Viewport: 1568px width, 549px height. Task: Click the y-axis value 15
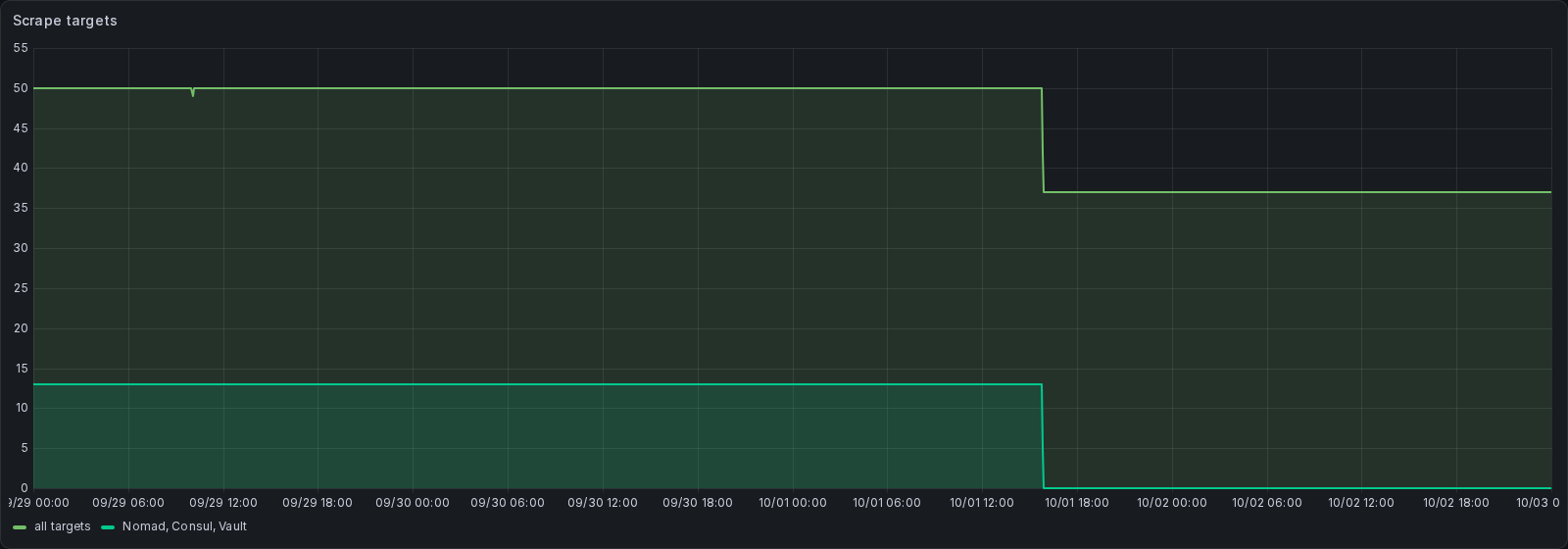click(x=22, y=369)
